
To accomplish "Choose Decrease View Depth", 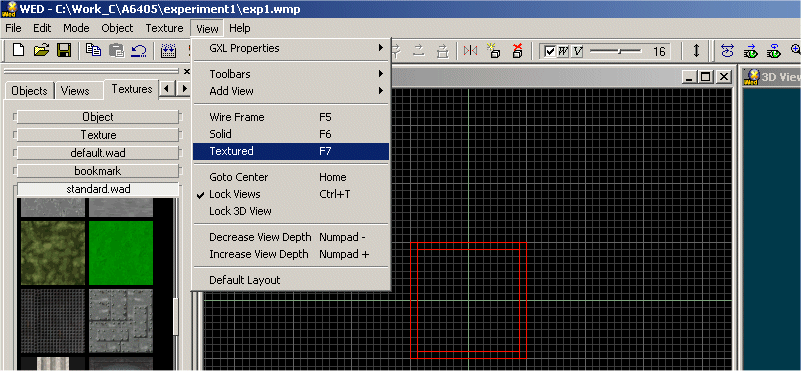I will (x=291, y=237).
